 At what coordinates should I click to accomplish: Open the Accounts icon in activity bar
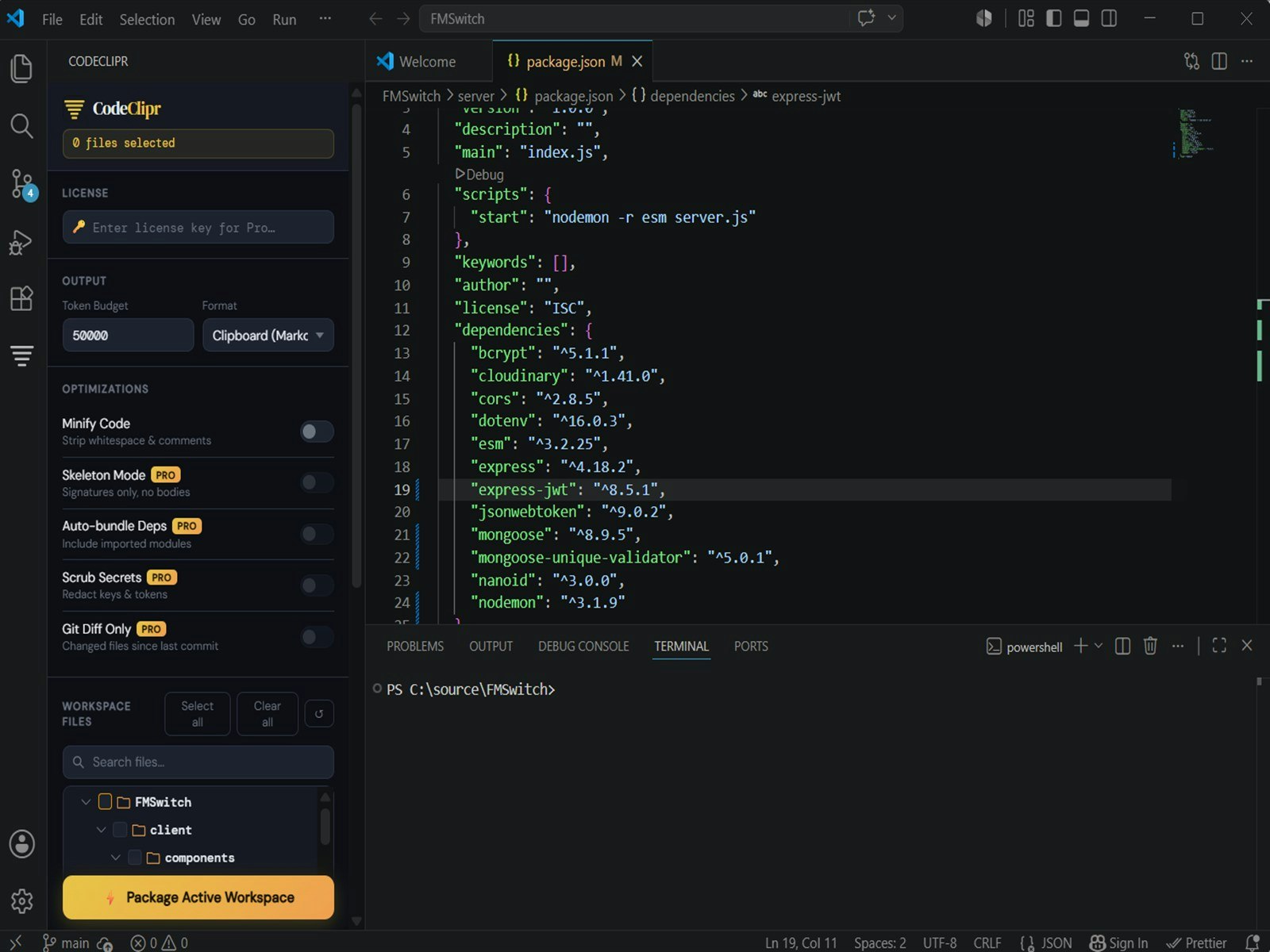[21, 844]
